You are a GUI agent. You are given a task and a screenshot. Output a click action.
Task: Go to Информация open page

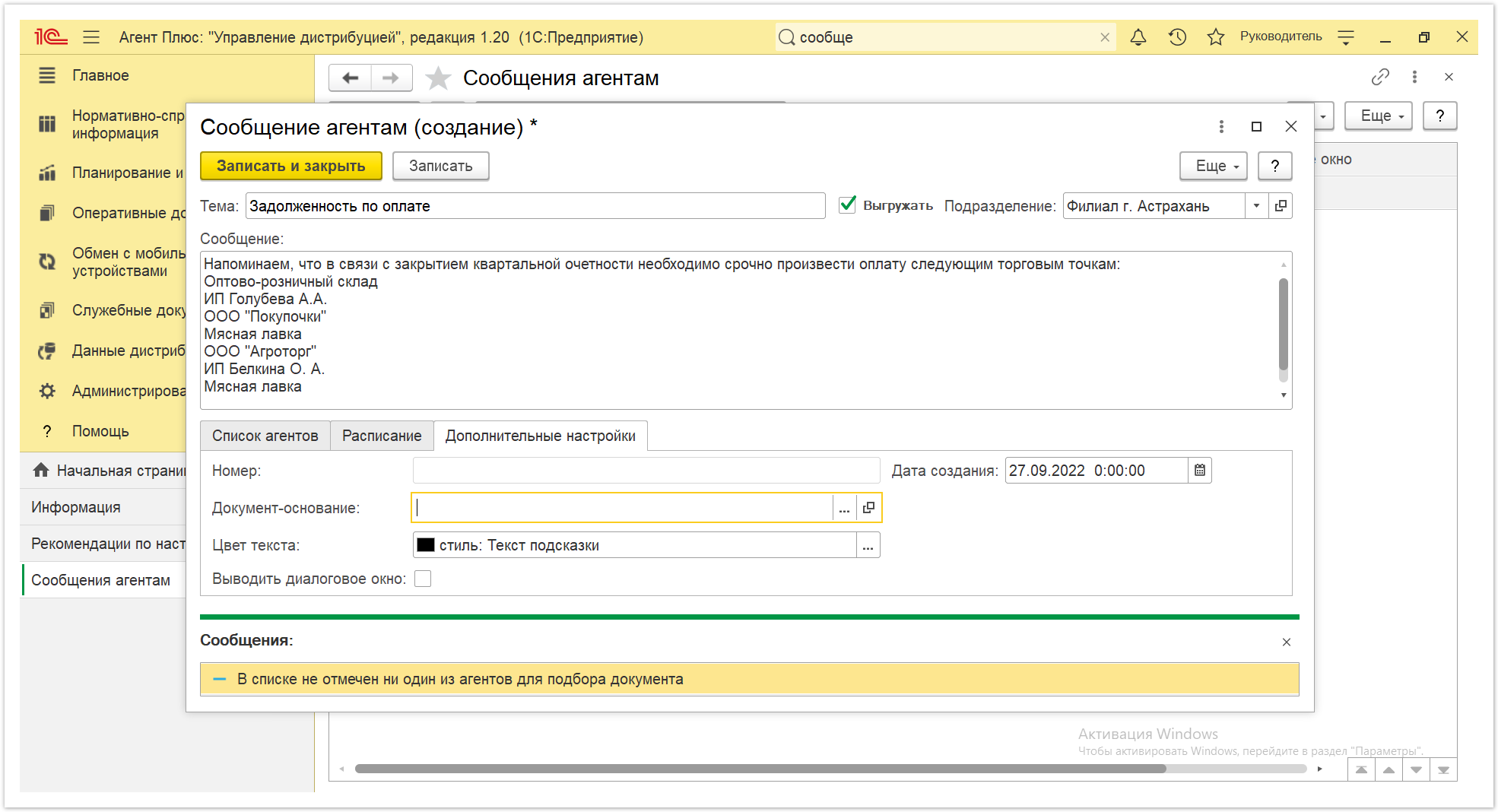pyautogui.click(x=103, y=507)
